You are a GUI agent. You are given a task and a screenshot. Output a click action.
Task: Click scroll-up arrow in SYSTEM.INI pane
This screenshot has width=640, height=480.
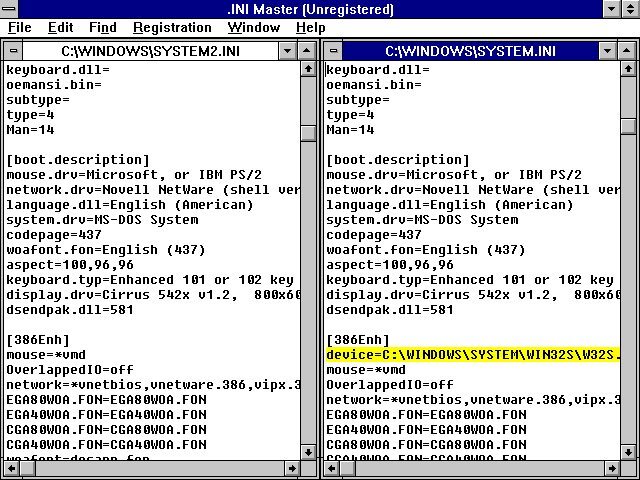(x=628, y=69)
